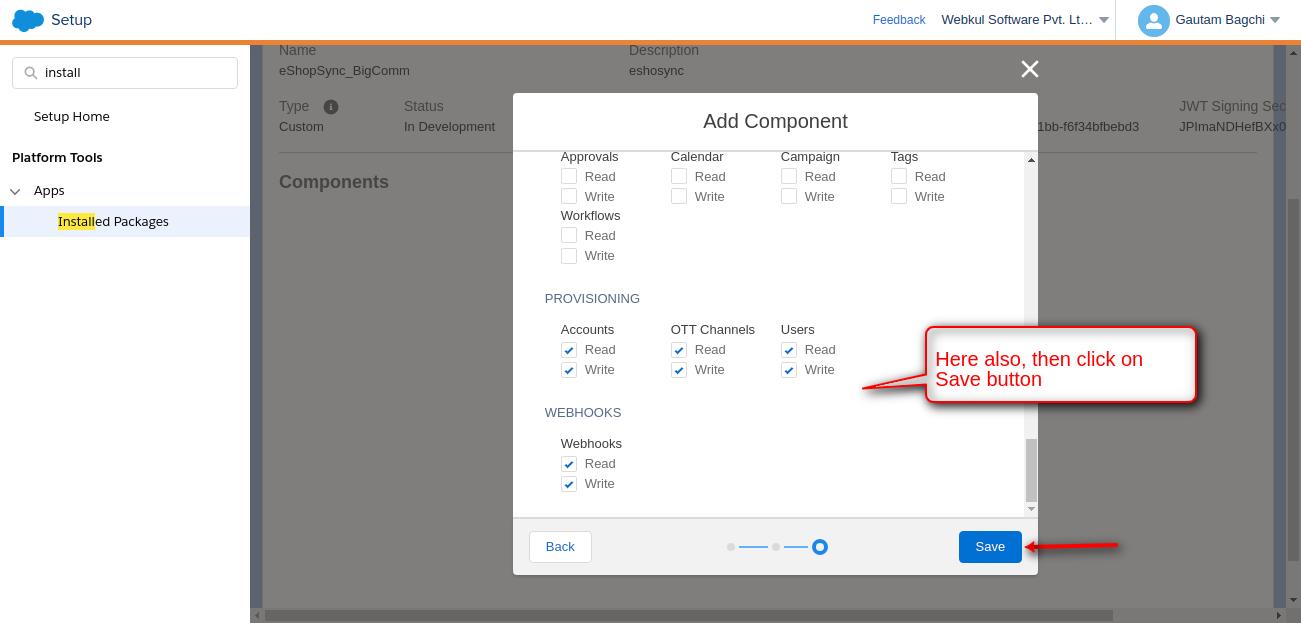Viewport: 1301px width, 623px height.
Task: Uncheck Accounts Write checkbox
Action: 569,370
